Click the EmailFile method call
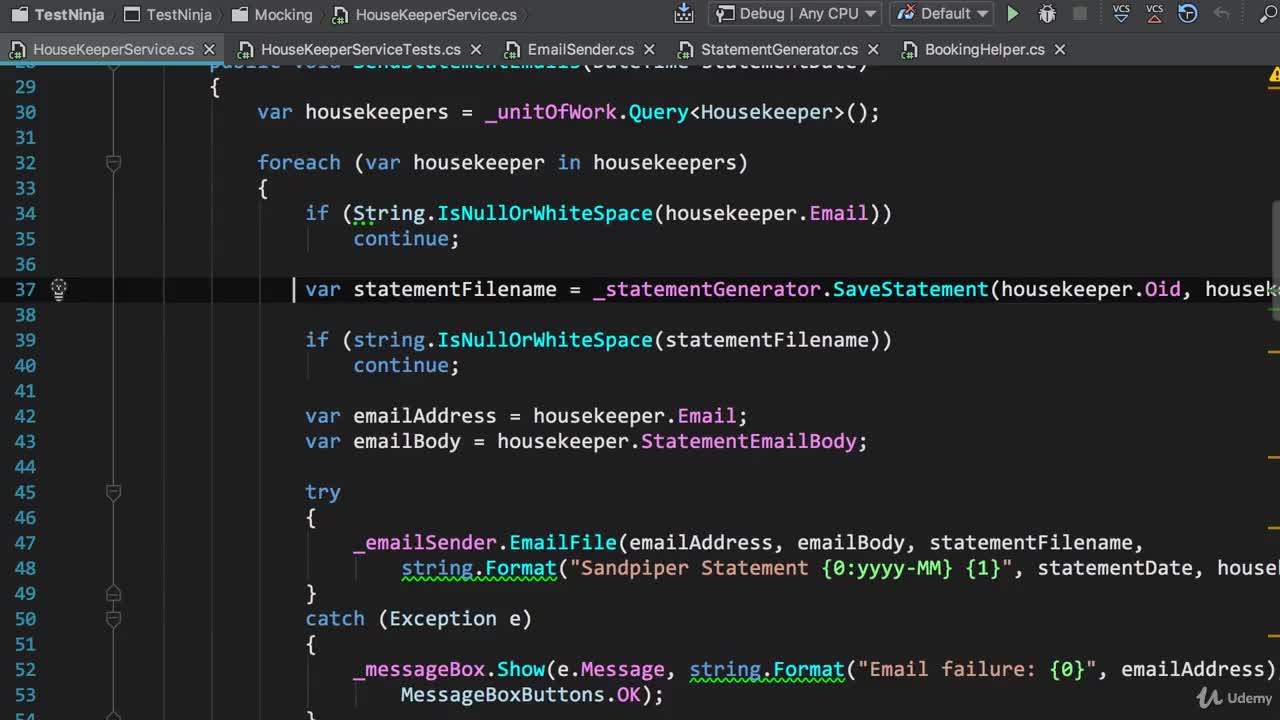1280x720 pixels. (563, 542)
